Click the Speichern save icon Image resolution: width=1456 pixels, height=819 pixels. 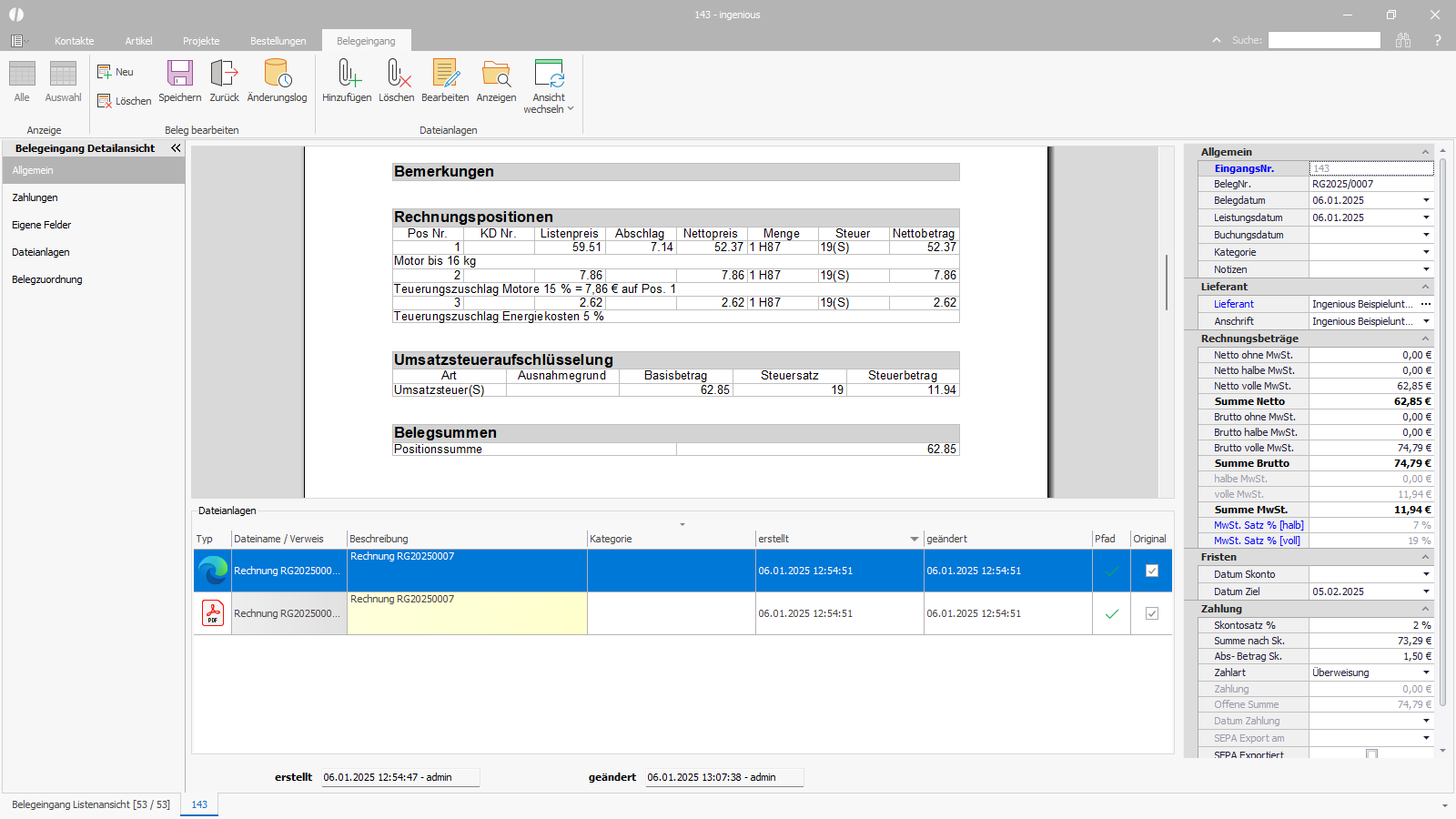coord(179,75)
